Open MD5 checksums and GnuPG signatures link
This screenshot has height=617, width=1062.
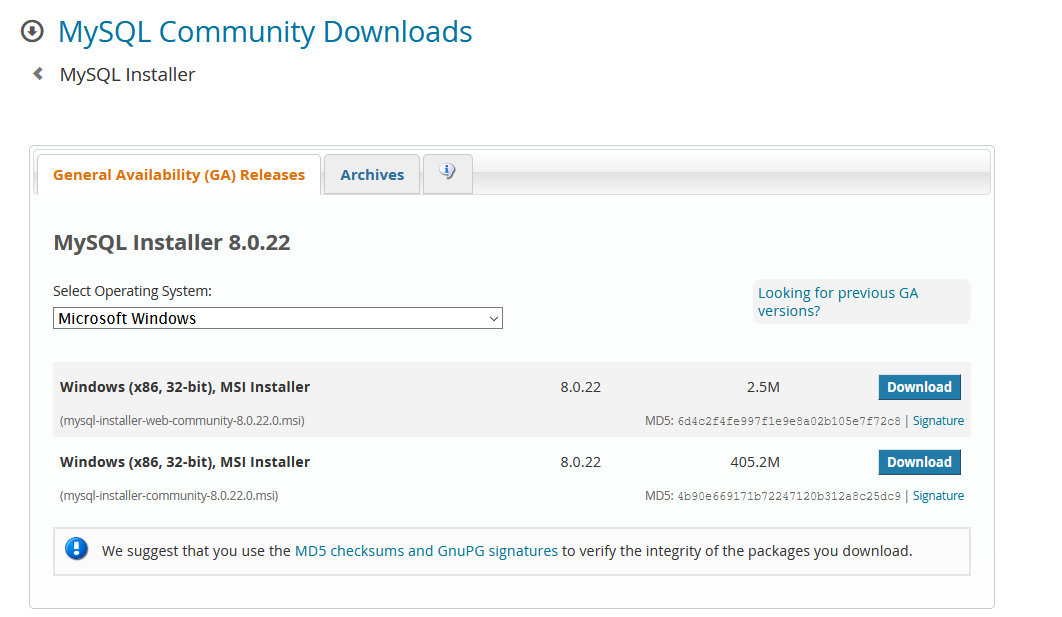(426, 551)
